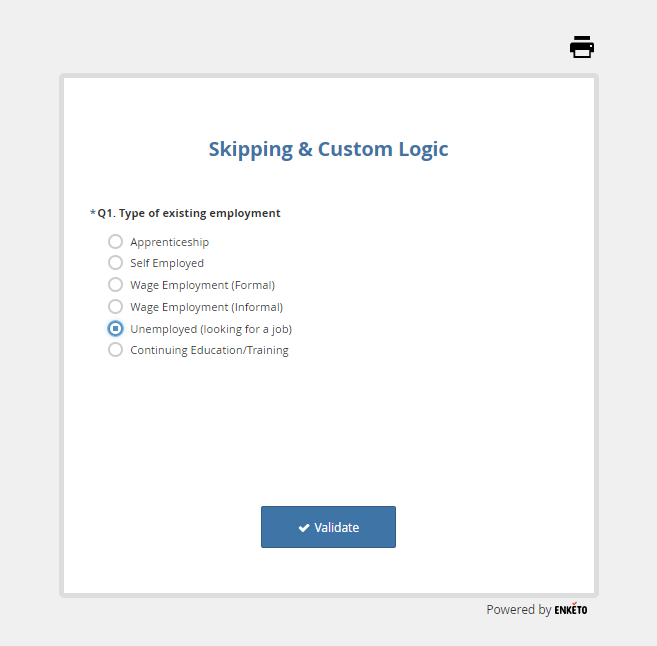Choose the Self Employed radio circle

pos(116,263)
